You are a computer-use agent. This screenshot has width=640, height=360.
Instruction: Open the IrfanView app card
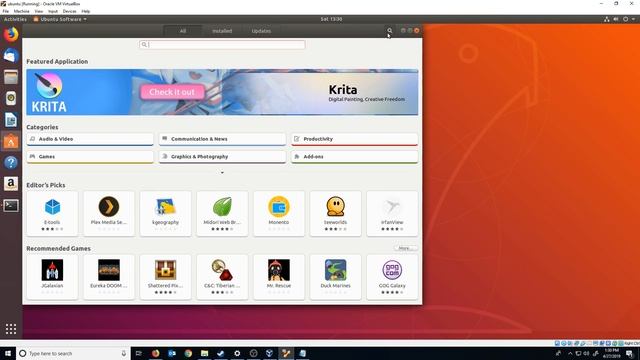pos(392,213)
